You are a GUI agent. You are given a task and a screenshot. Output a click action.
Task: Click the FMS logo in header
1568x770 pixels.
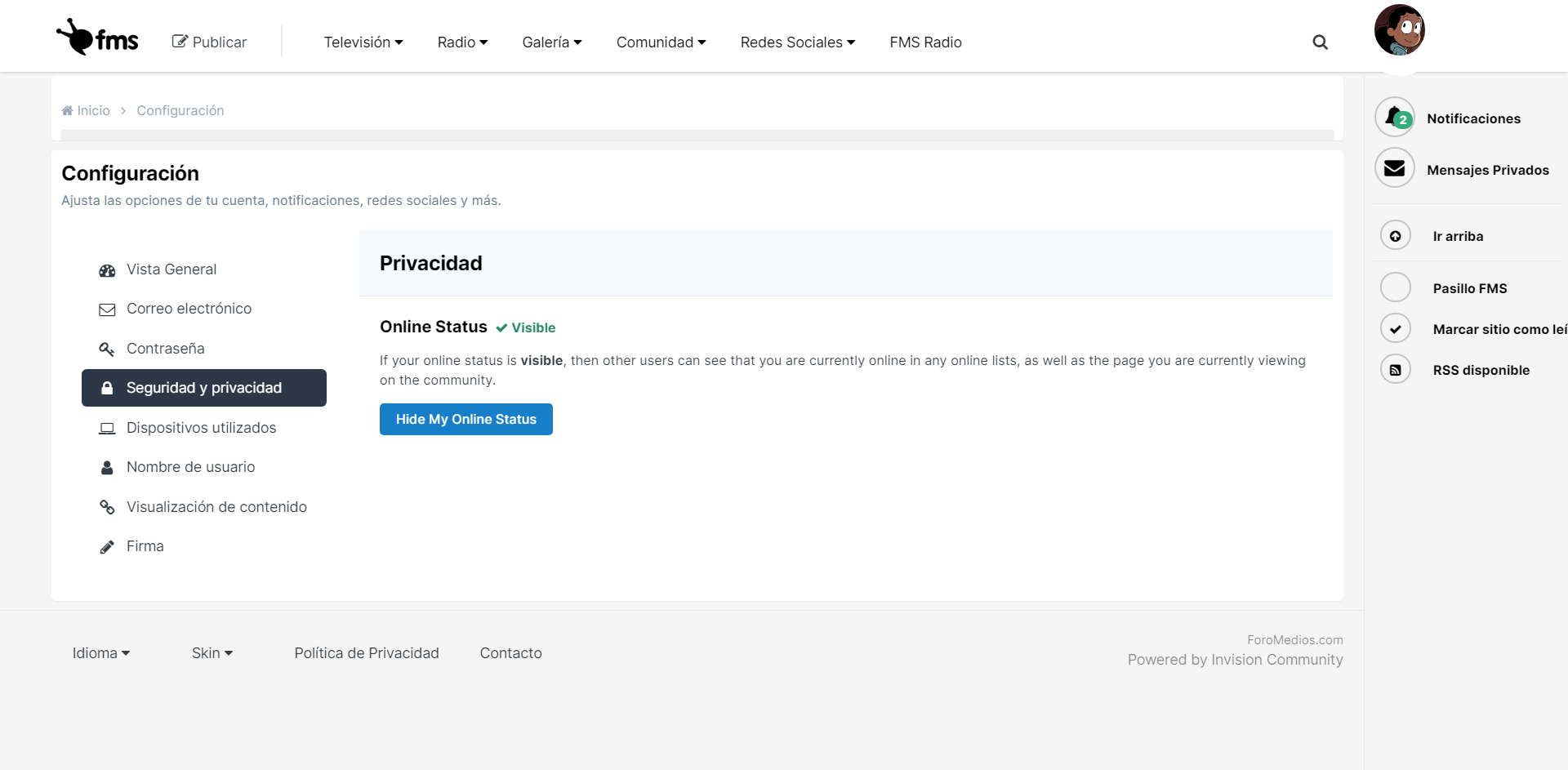98,38
